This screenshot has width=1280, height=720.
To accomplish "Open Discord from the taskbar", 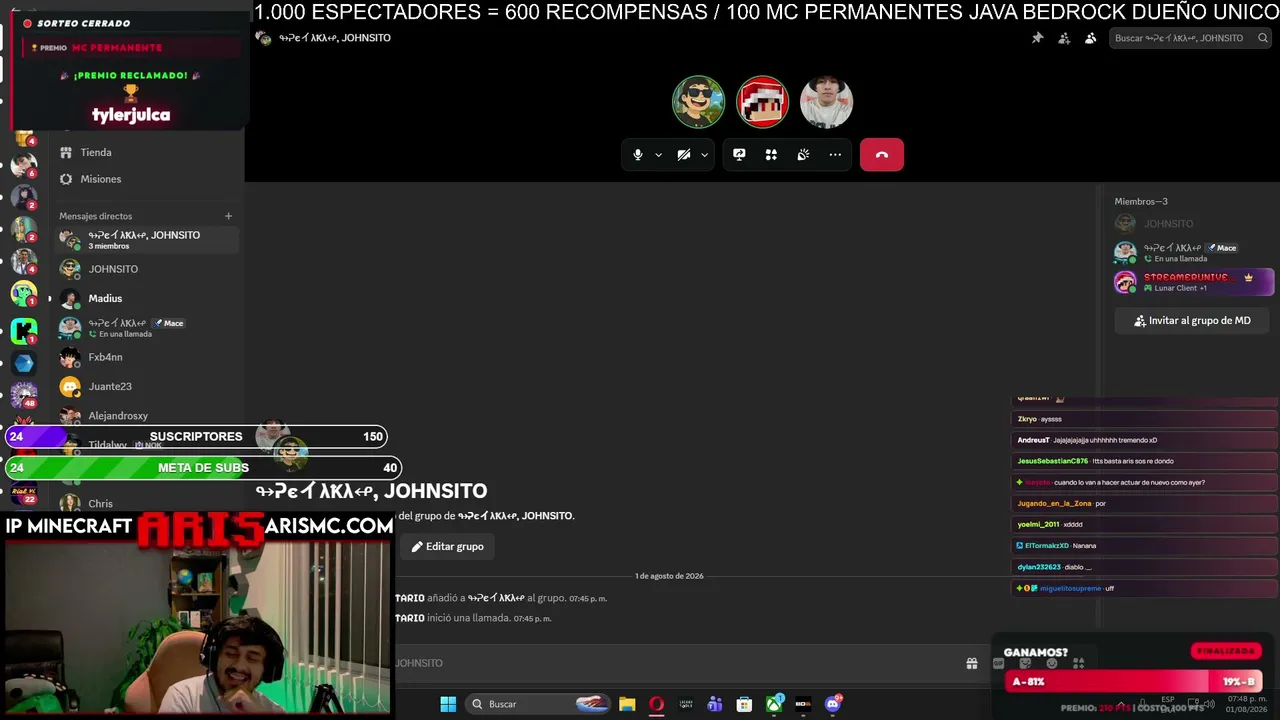I will [x=833, y=704].
